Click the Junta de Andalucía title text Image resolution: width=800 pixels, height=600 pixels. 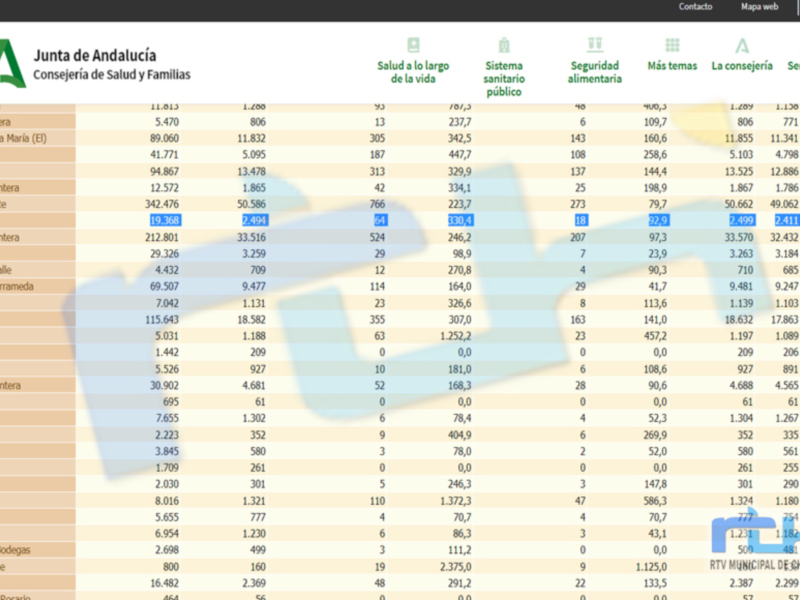(95, 55)
